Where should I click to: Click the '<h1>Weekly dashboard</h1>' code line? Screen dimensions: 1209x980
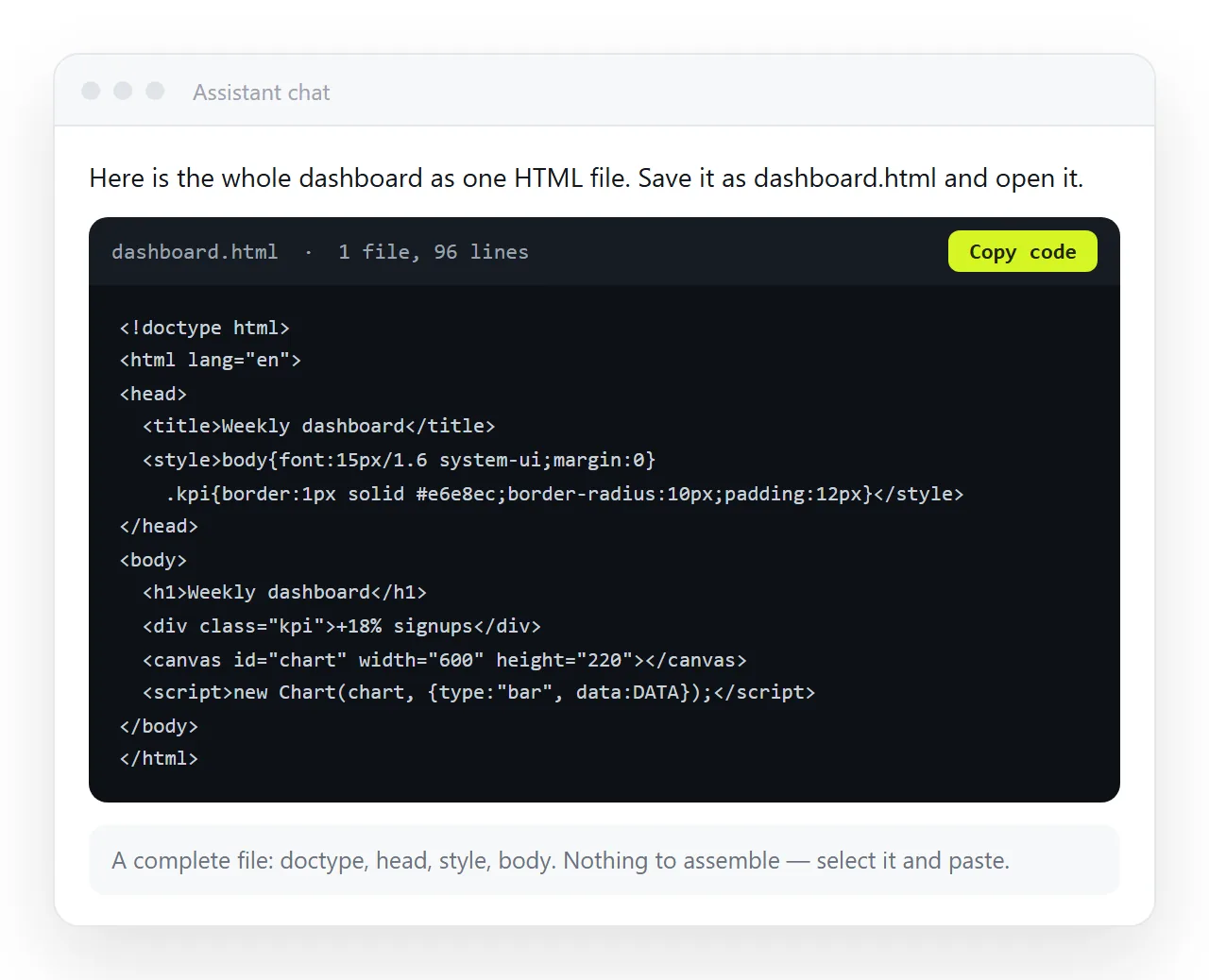[284, 592]
